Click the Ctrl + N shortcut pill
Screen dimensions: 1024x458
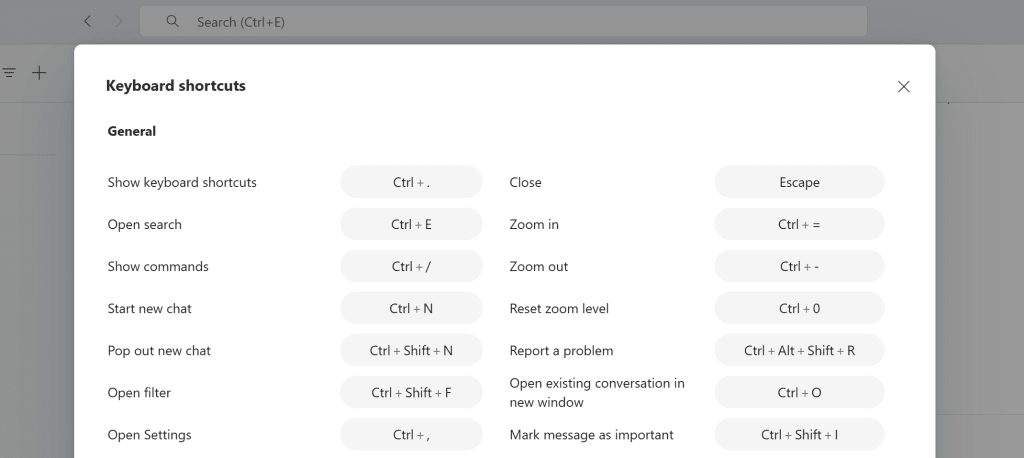pos(411,308)
